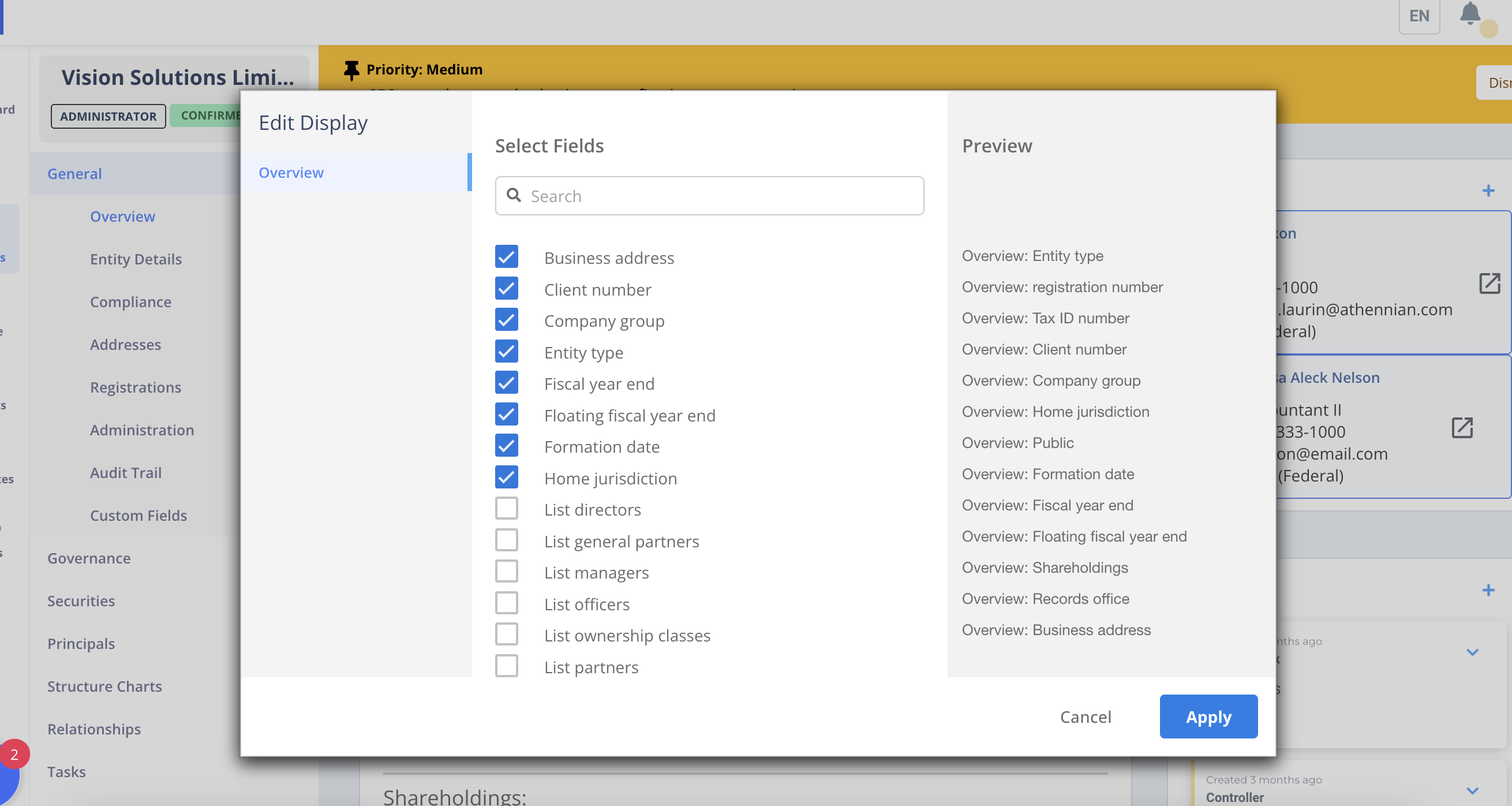Screen dimensions: 1512x806
Task: Open external link icon on Aleck Nelson card
Action: tap(1463, 428)
